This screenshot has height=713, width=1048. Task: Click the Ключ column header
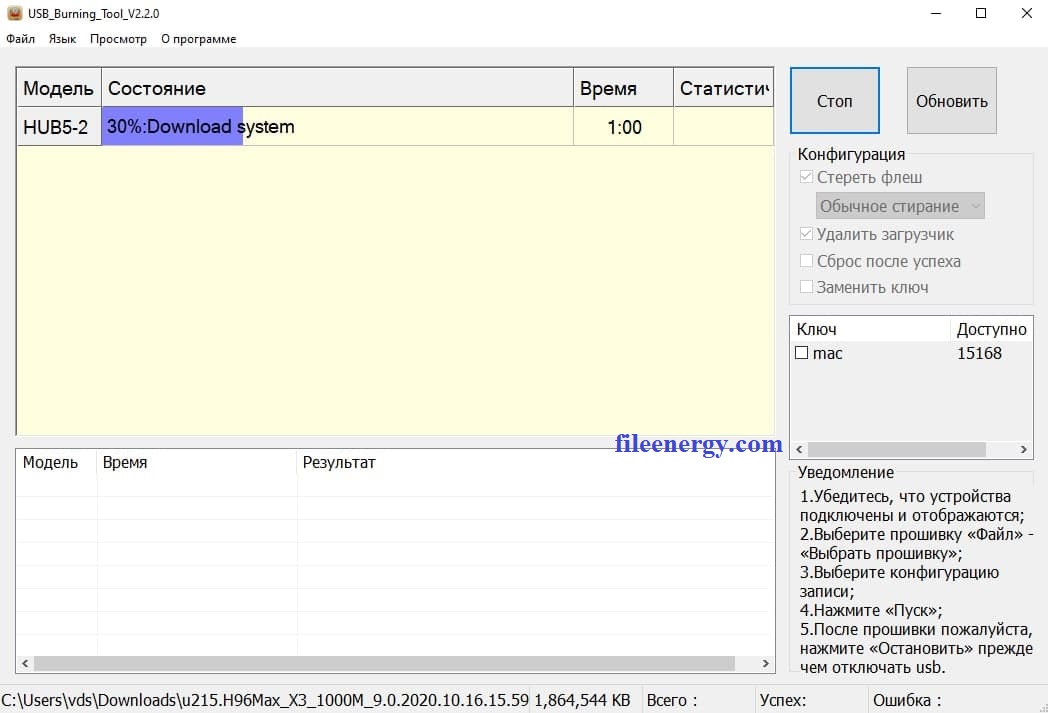pyautogui.click(x=870, y=329)
